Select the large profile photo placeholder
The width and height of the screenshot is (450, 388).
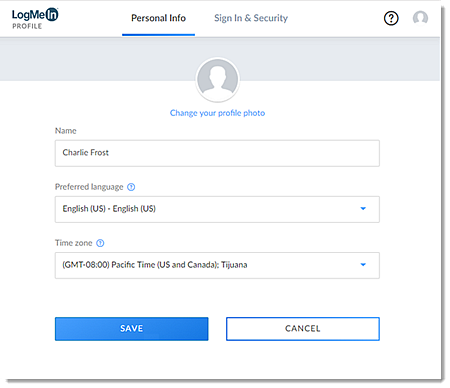click(217, 80)
